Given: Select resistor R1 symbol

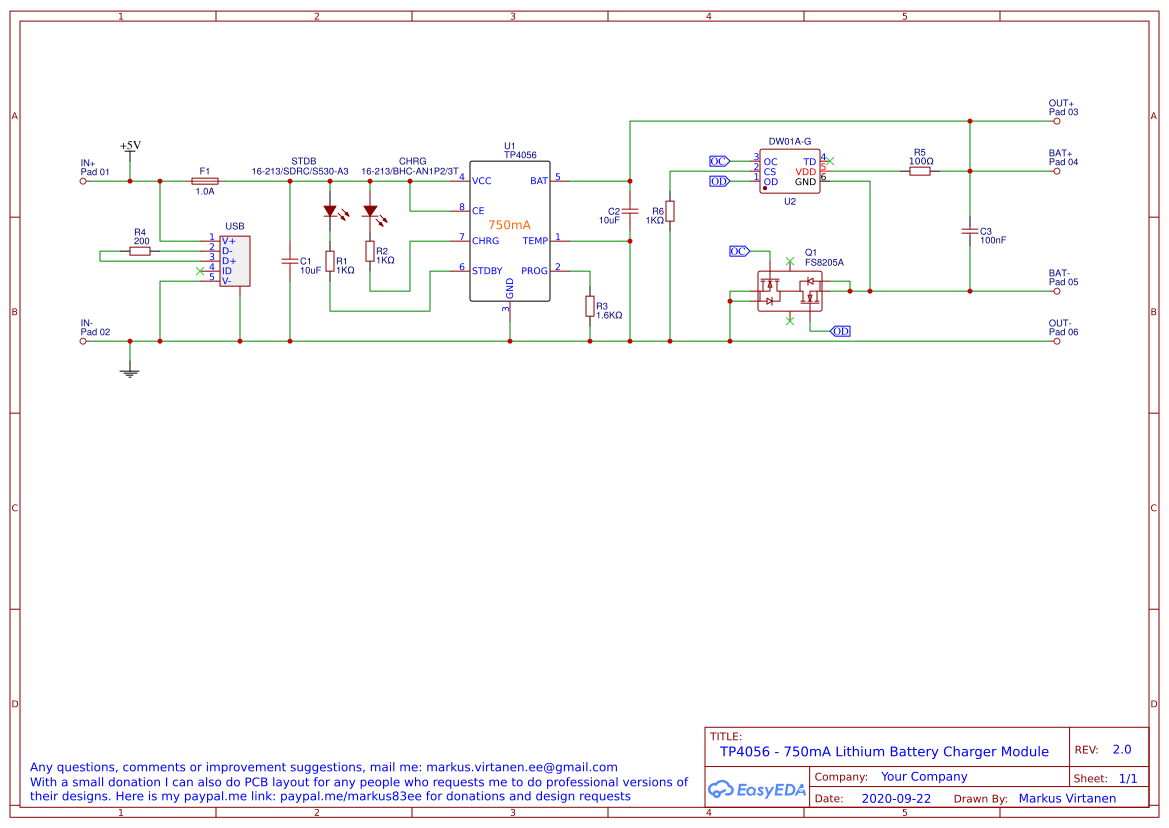Looking at the screenshot, I should click(x=330, y=261).
